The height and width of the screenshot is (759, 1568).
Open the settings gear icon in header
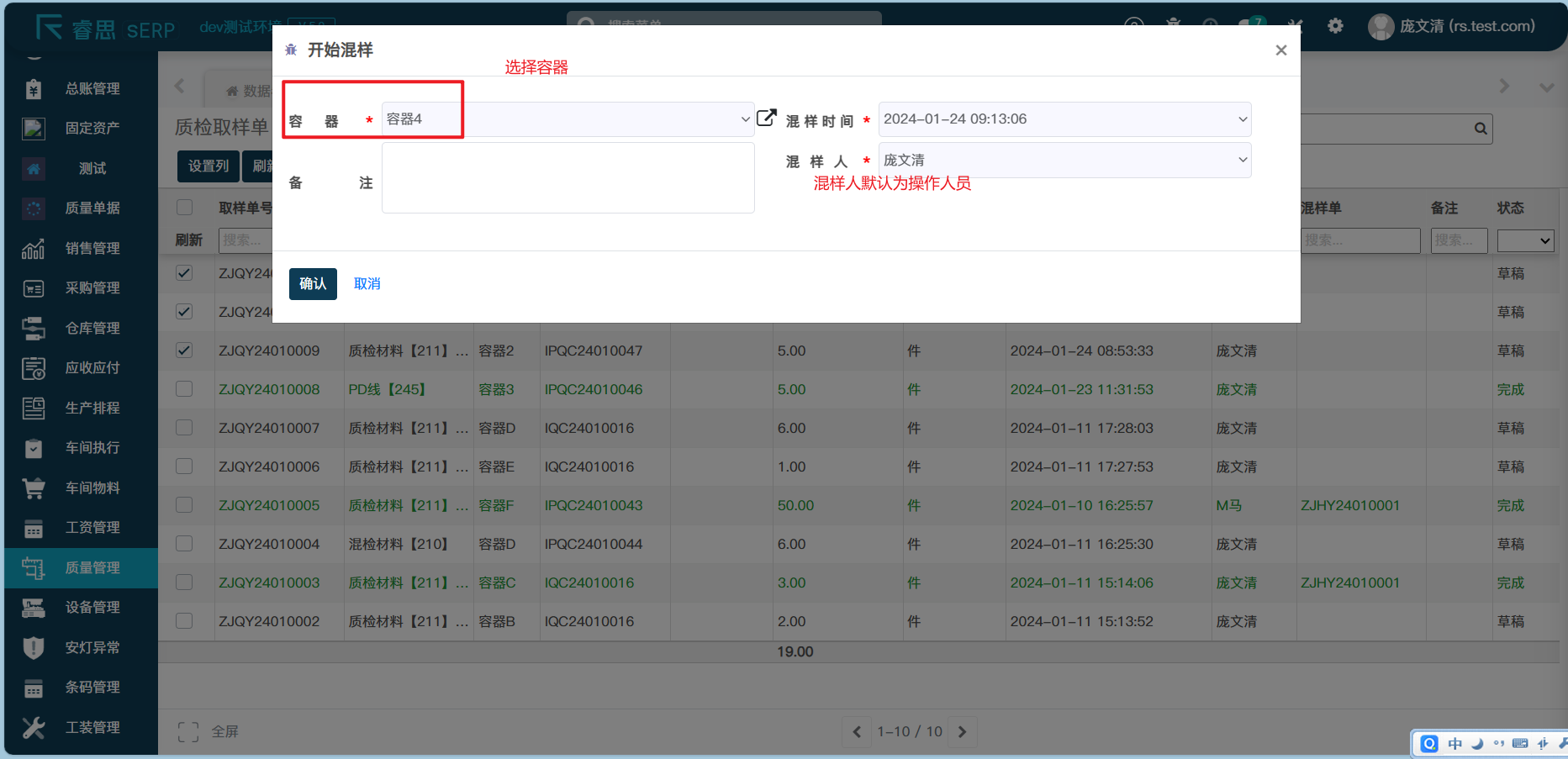(x=1335, y=26)
